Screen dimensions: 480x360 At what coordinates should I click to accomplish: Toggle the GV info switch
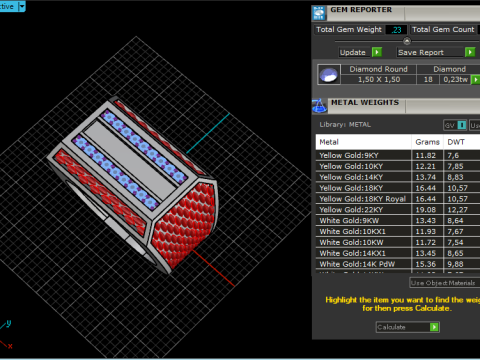[462, 125]
